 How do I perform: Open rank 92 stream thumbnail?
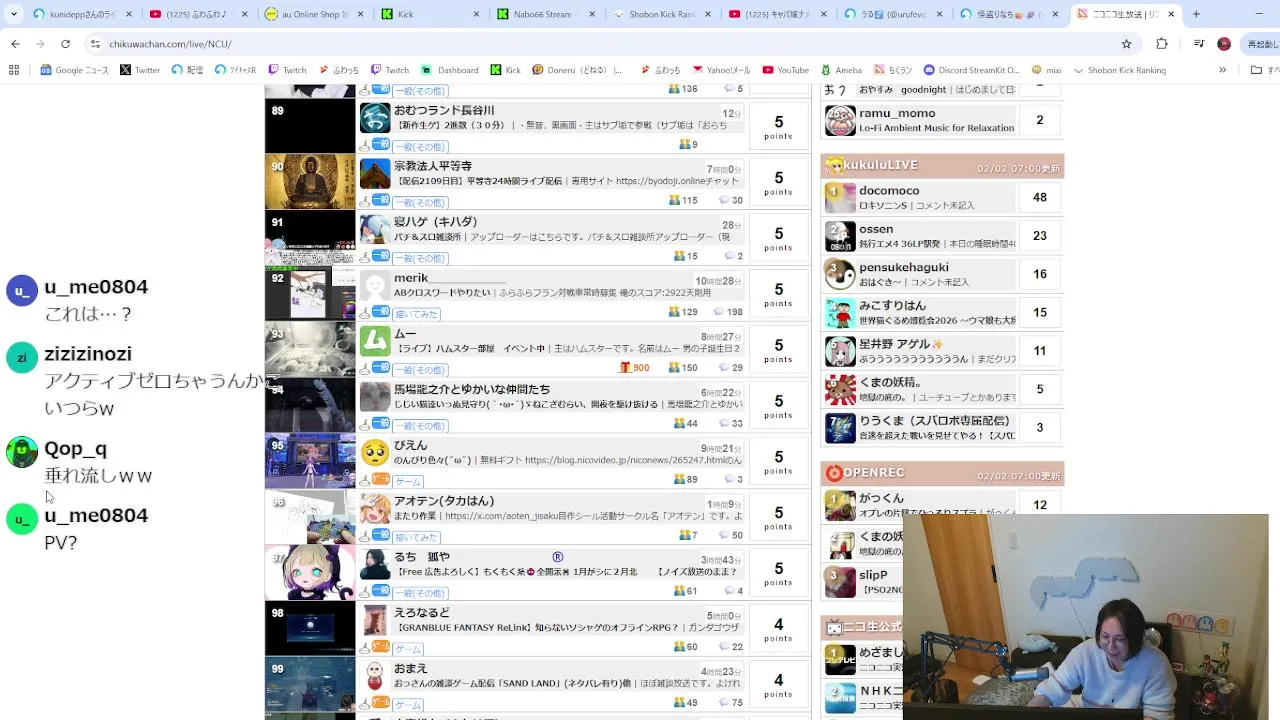click(310, 293)
